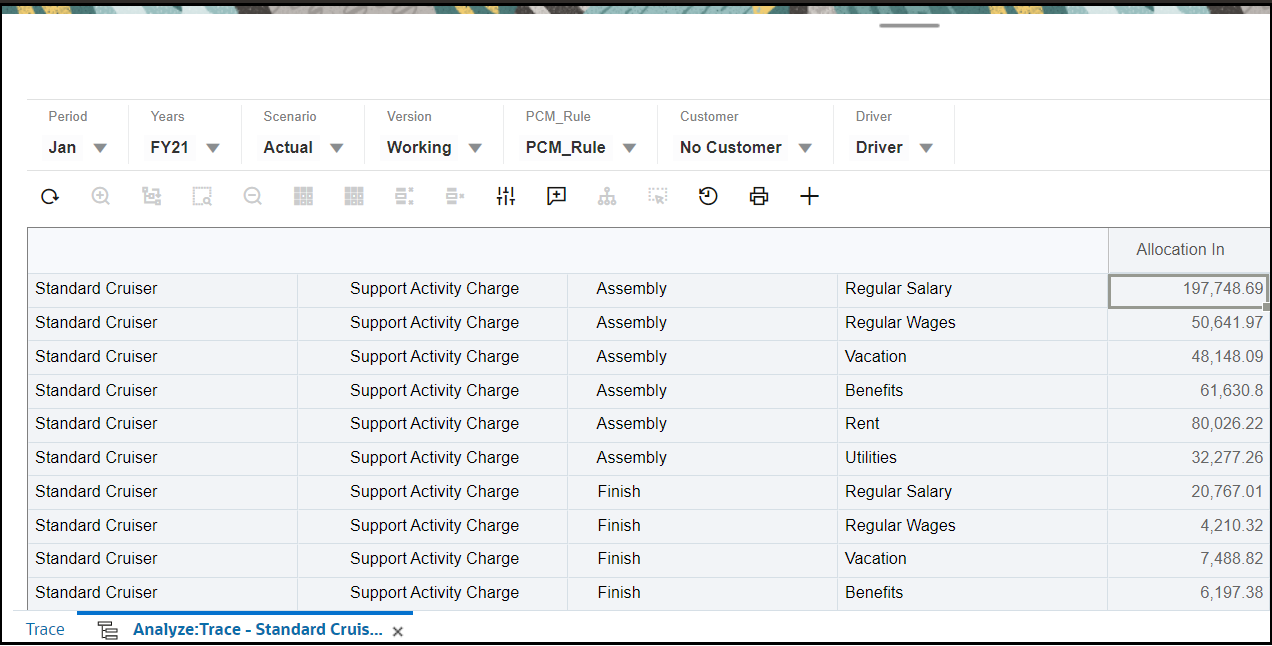Screen dimensions: 1272x646
Task: Select cell 50,641.97
Action: coord(1189,323)
